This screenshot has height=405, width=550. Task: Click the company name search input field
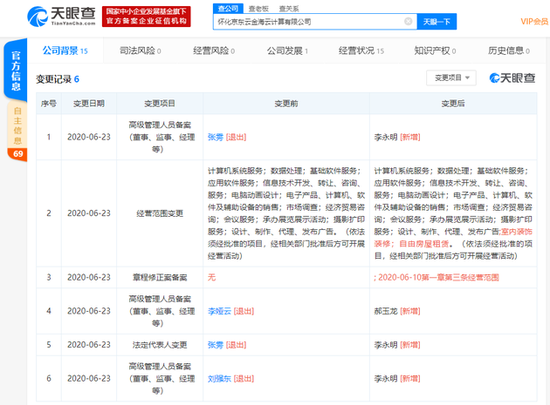coord(309,22)
